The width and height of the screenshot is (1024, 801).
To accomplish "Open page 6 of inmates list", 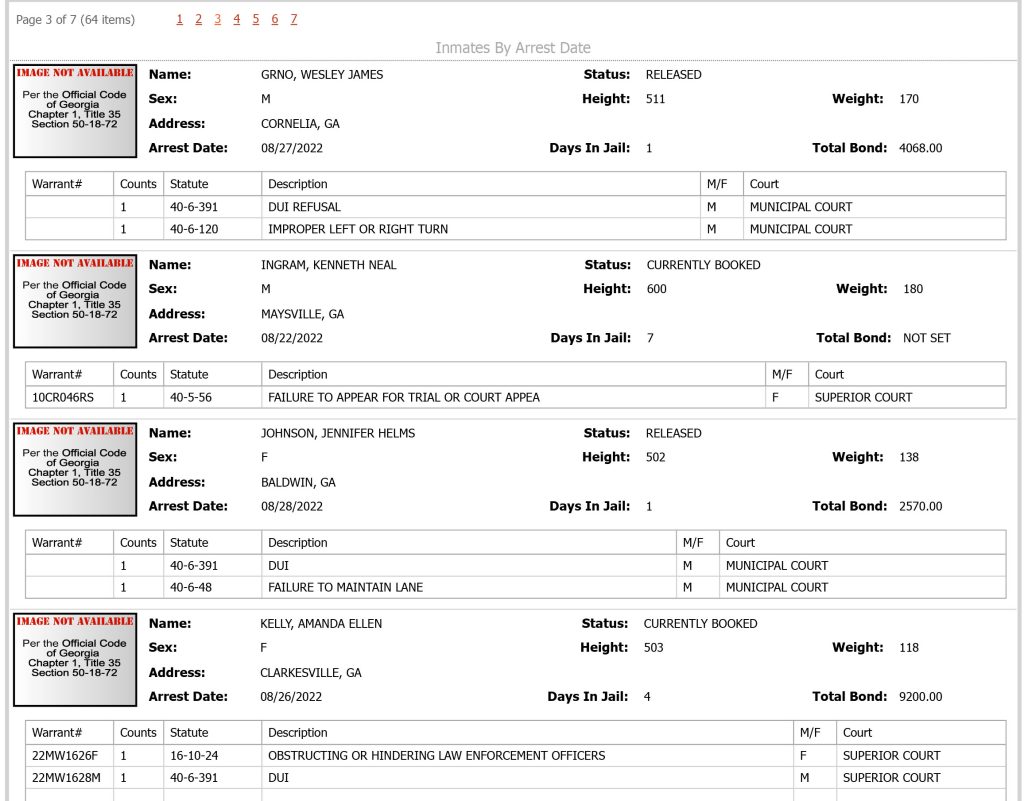I will [275, 20].
